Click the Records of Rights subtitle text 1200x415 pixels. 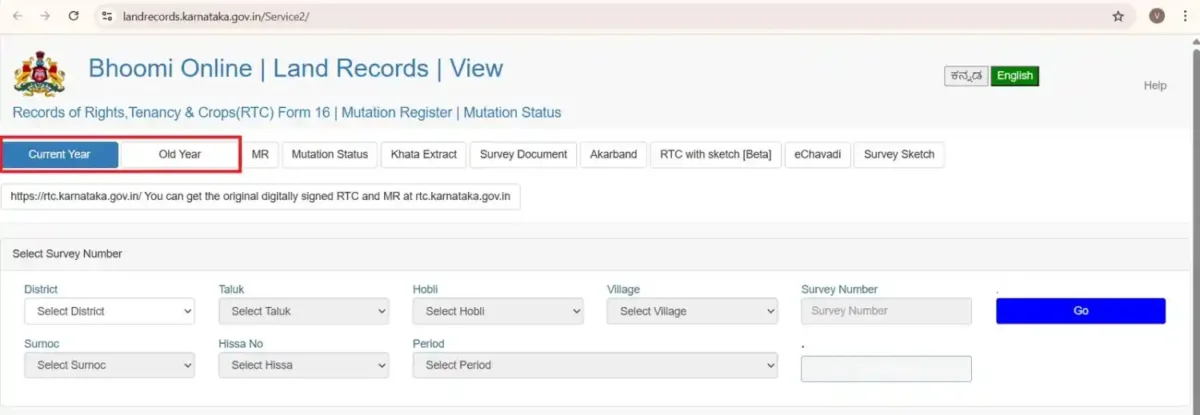286,113
